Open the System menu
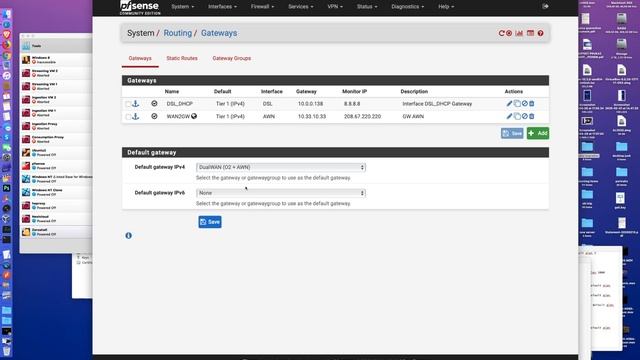640x360 pixels. pos(182,7)
